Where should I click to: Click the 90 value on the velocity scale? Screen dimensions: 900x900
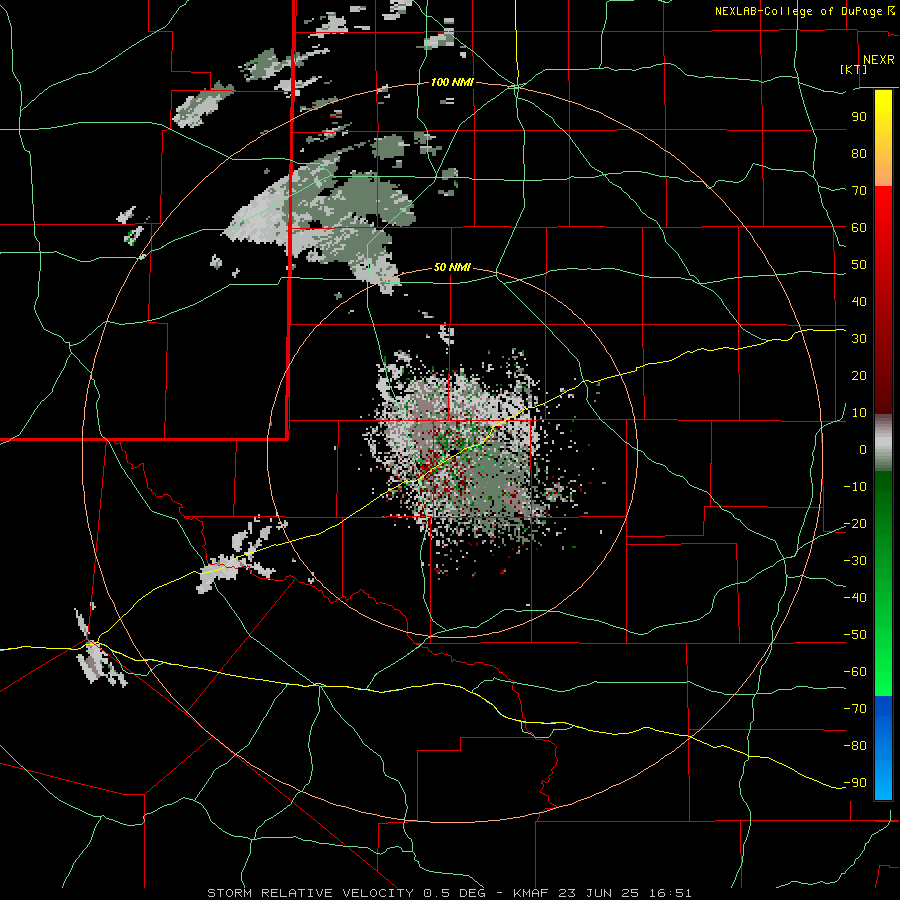point(859,117)
